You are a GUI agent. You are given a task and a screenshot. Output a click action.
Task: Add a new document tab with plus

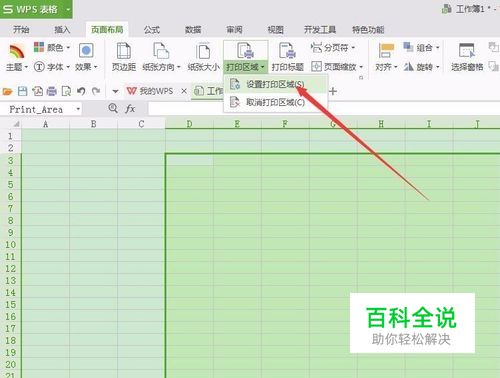(x=333, y=91)
